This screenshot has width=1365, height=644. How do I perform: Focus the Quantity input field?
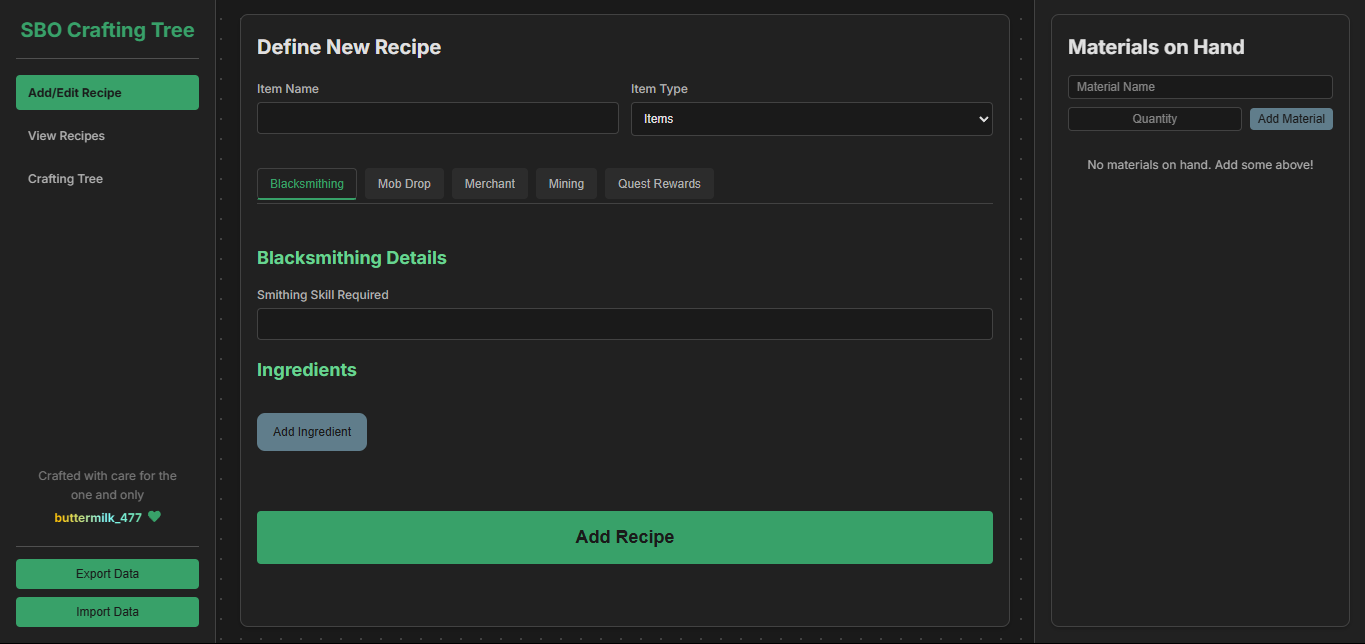pyautogui.click(x=1154, y=119)
